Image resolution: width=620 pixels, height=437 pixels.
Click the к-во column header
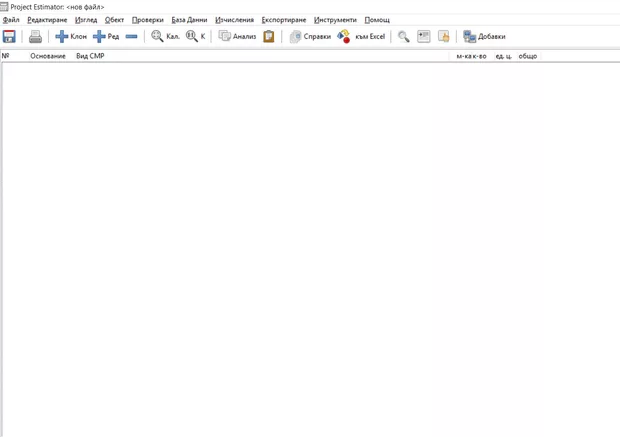tap(480, 56)
